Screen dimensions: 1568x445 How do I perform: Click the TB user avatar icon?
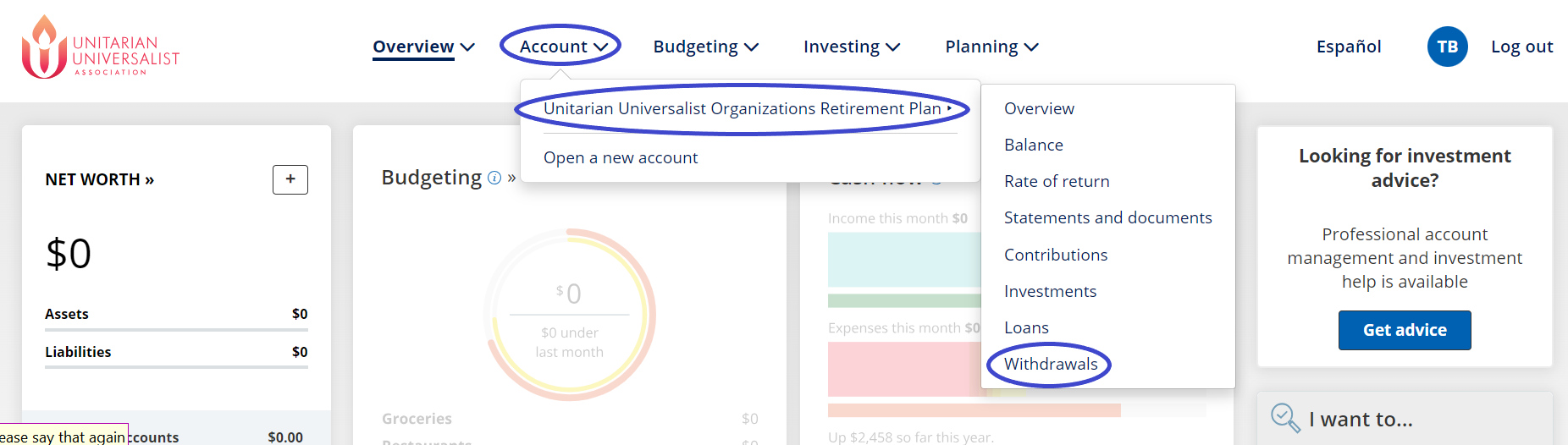pos(1447,47)
